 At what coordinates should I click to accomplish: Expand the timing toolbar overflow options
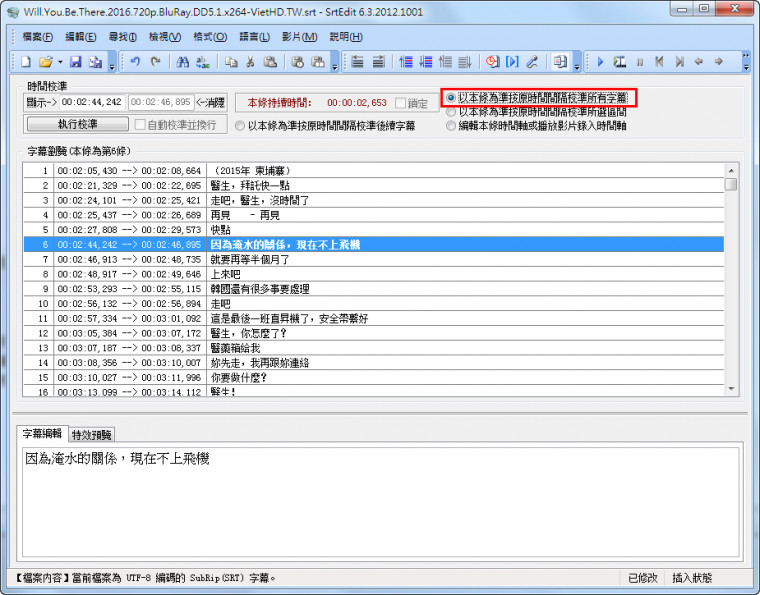(577, 65)
